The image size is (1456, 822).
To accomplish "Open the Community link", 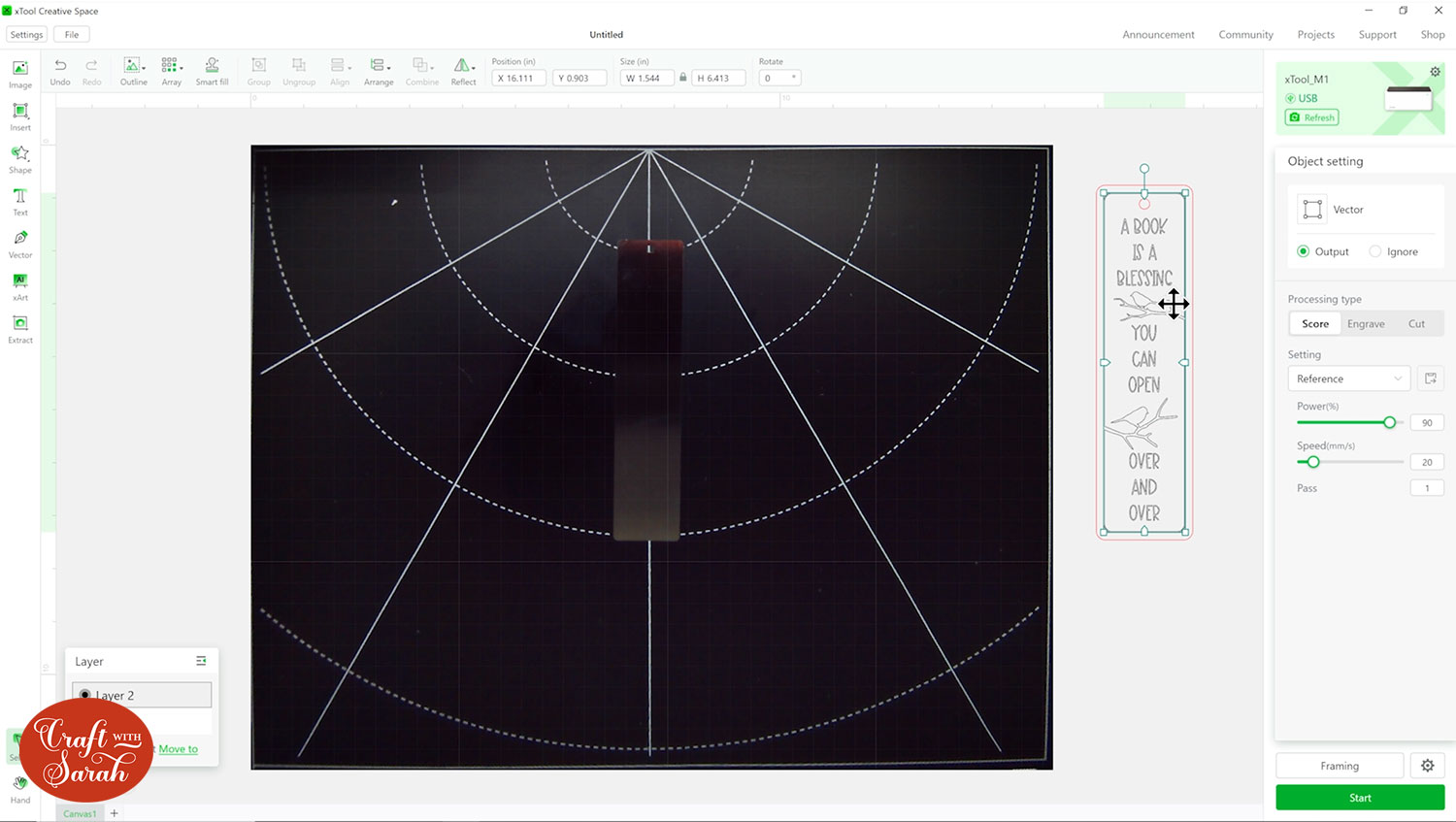I will (1245, 34).
